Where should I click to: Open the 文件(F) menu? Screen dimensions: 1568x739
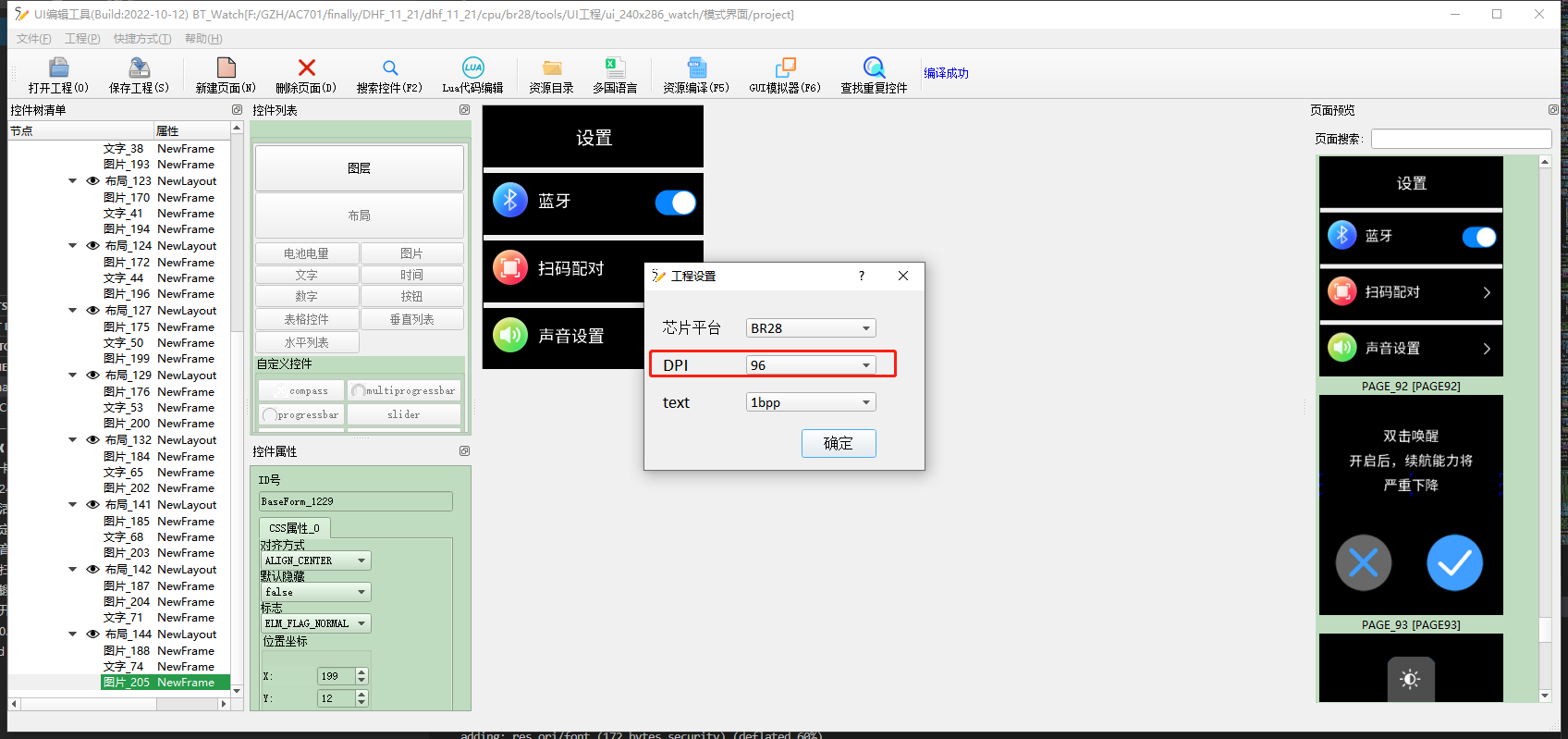pyautogui.click(x=34, y=39)
